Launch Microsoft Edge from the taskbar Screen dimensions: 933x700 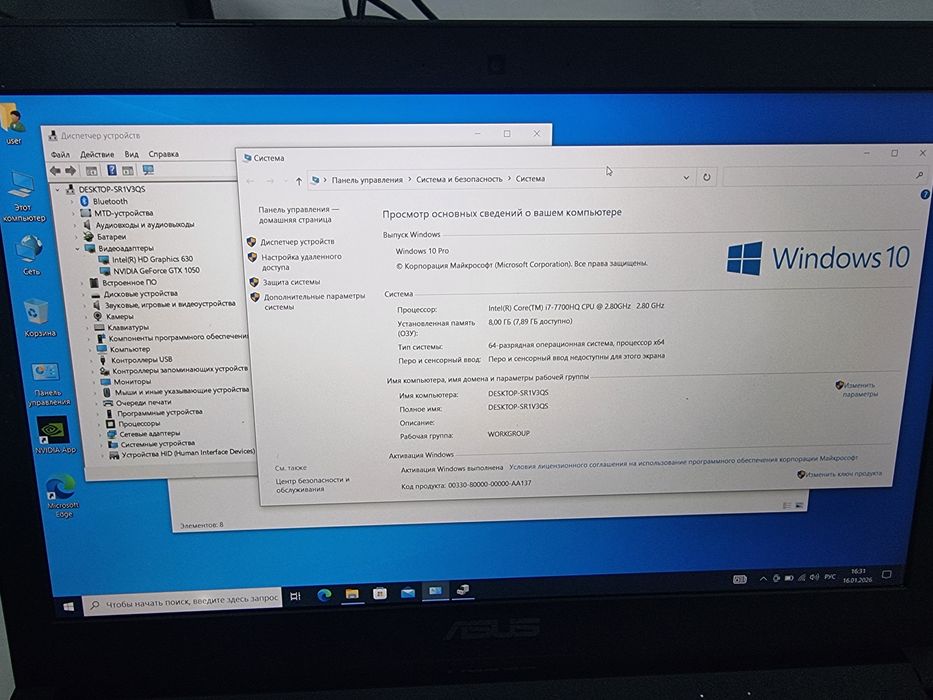[324, 595]
